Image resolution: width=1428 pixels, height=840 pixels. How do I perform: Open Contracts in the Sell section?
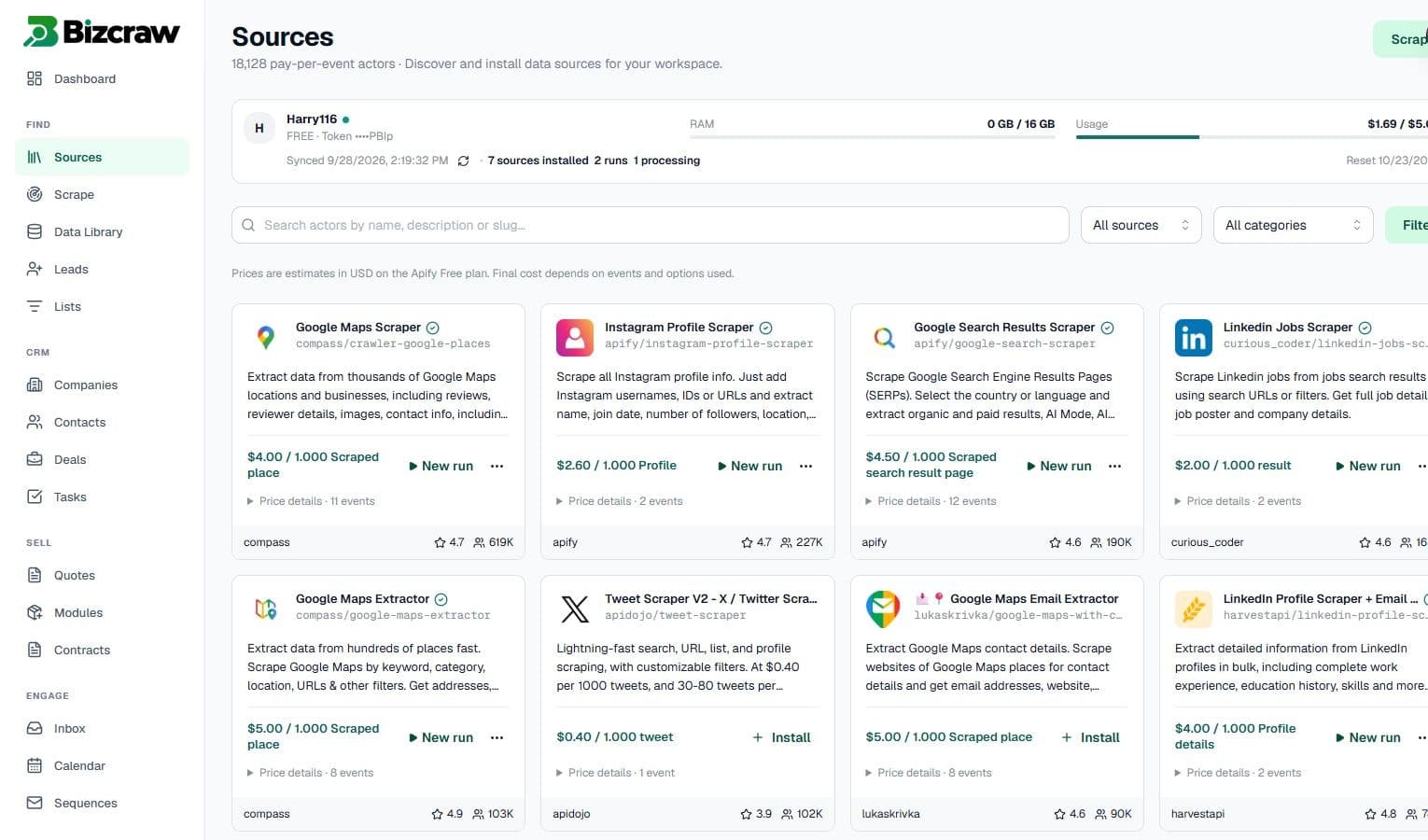(x=102, y=650)
